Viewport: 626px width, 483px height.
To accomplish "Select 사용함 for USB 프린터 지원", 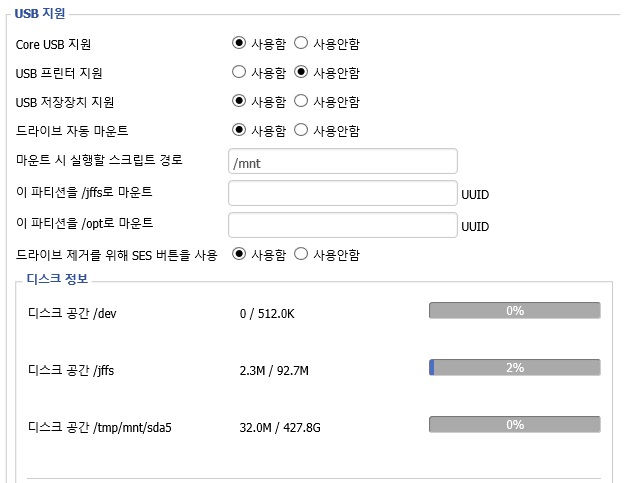I will [x=239, y=72].
